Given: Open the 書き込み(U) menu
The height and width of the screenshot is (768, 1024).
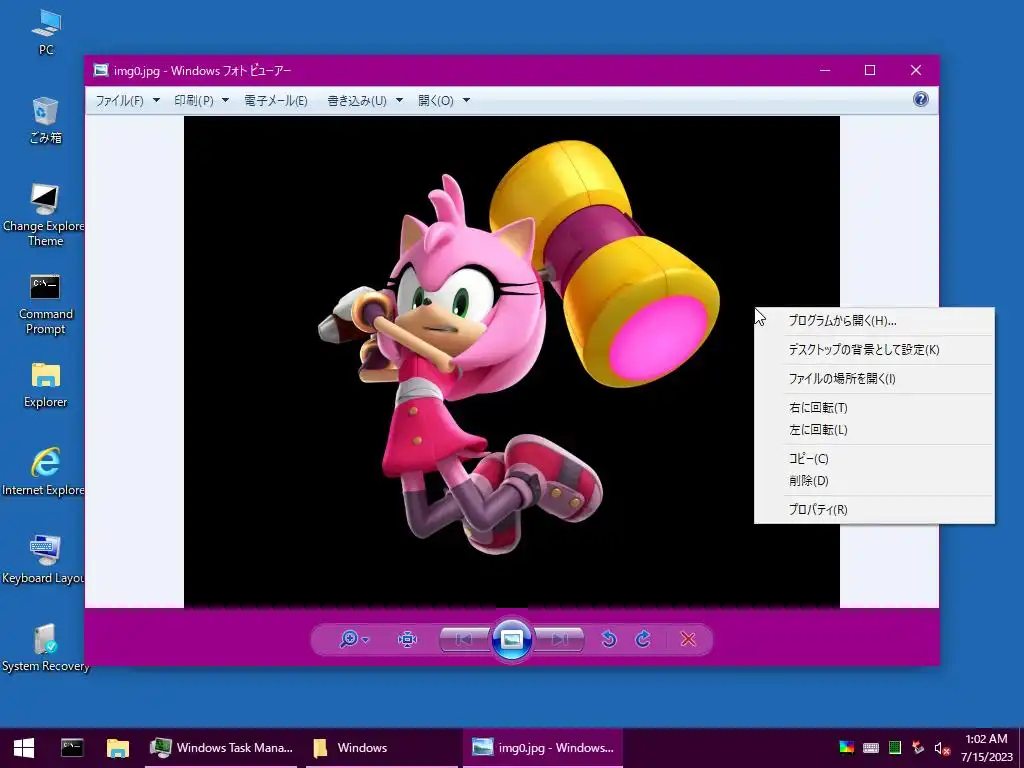Looking at the screenshot, I should [357, 101].
